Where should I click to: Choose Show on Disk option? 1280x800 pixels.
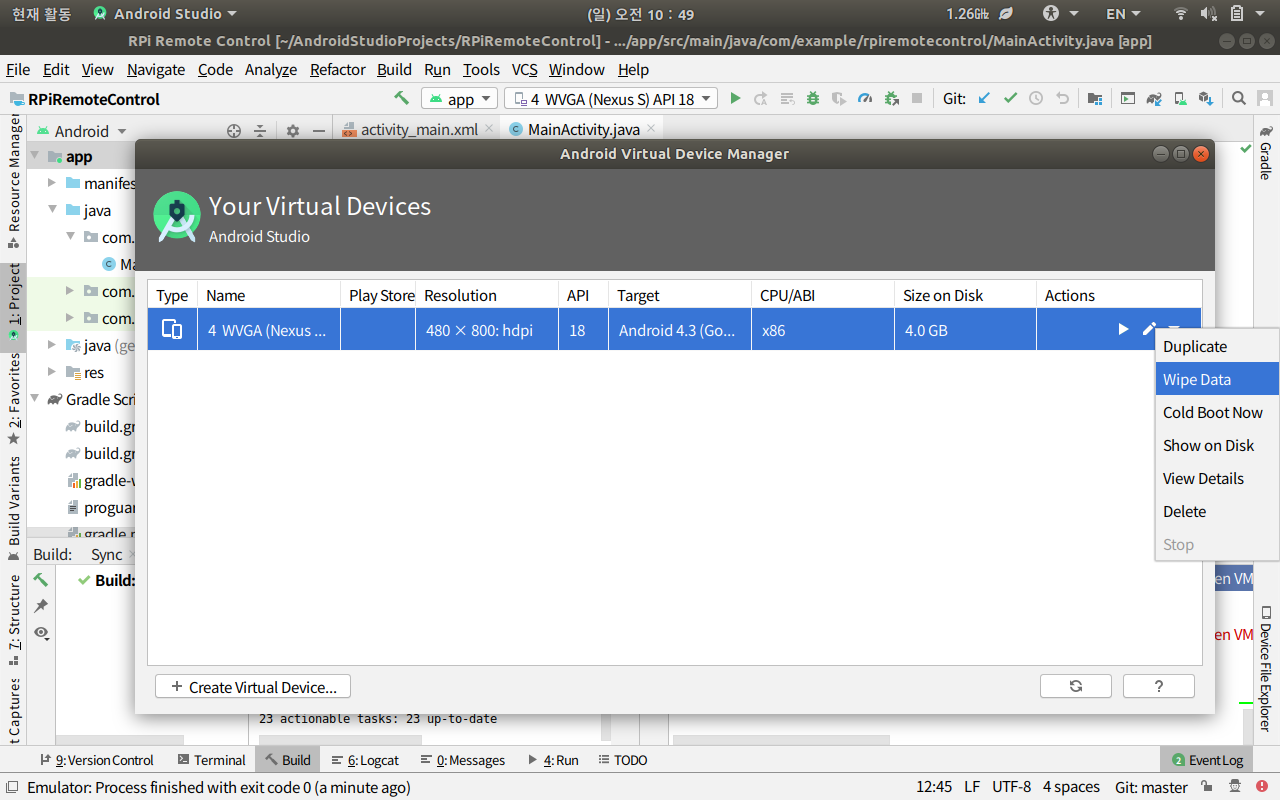(1217, 445)
